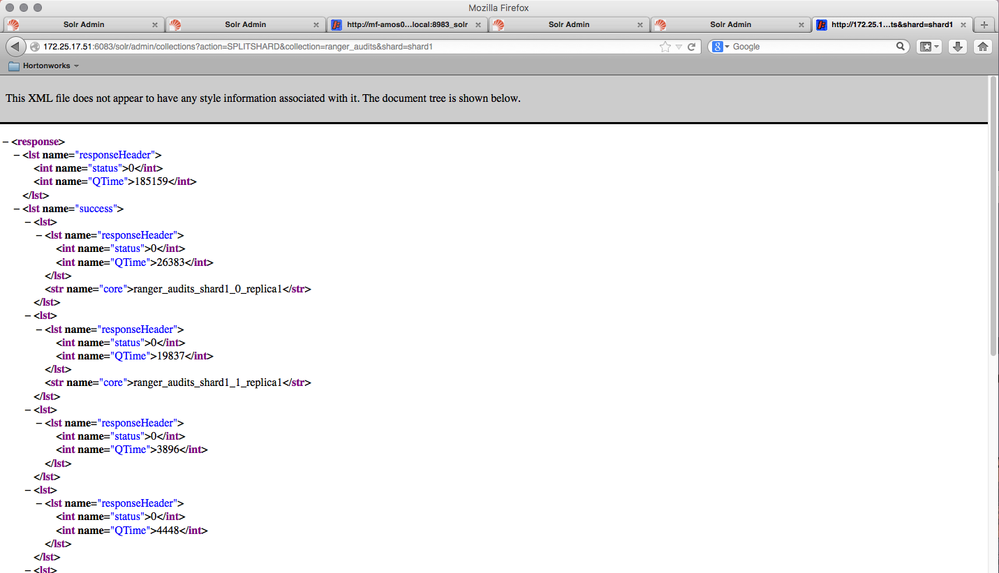Click the site identity globe icon

click(35, 47)
